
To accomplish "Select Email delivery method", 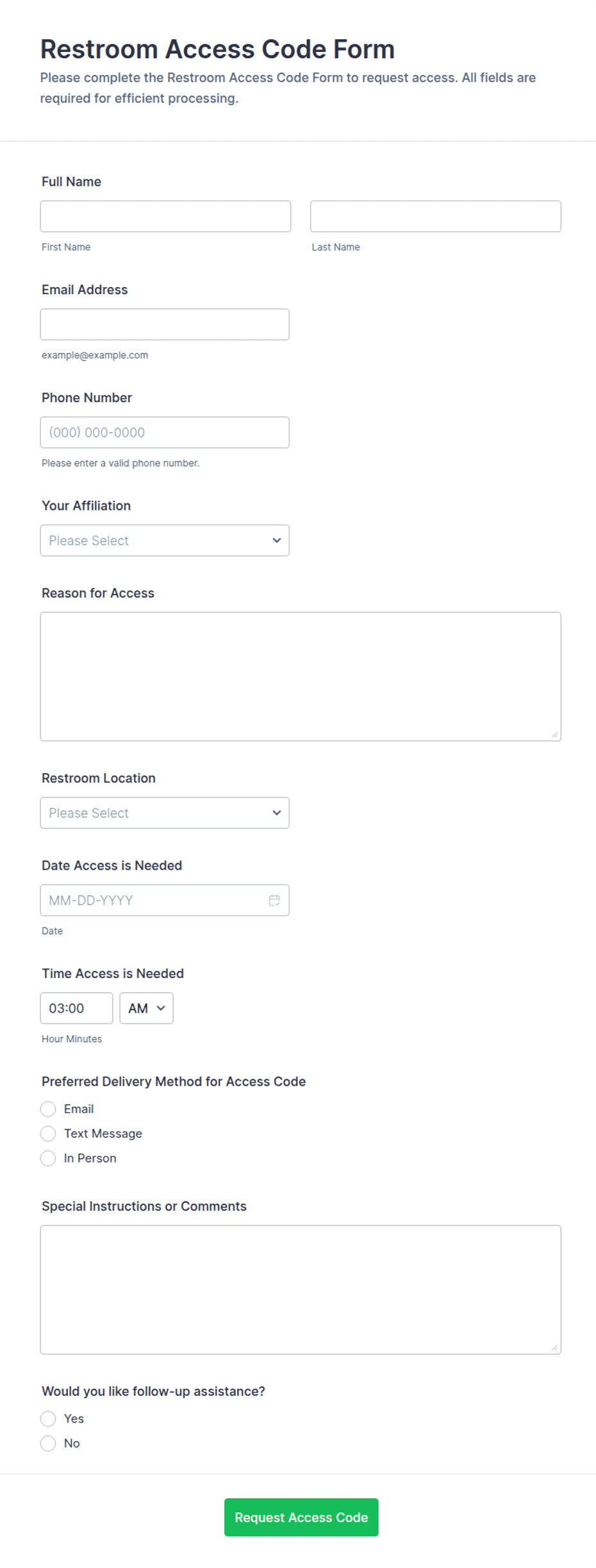I will [48, 1109].
